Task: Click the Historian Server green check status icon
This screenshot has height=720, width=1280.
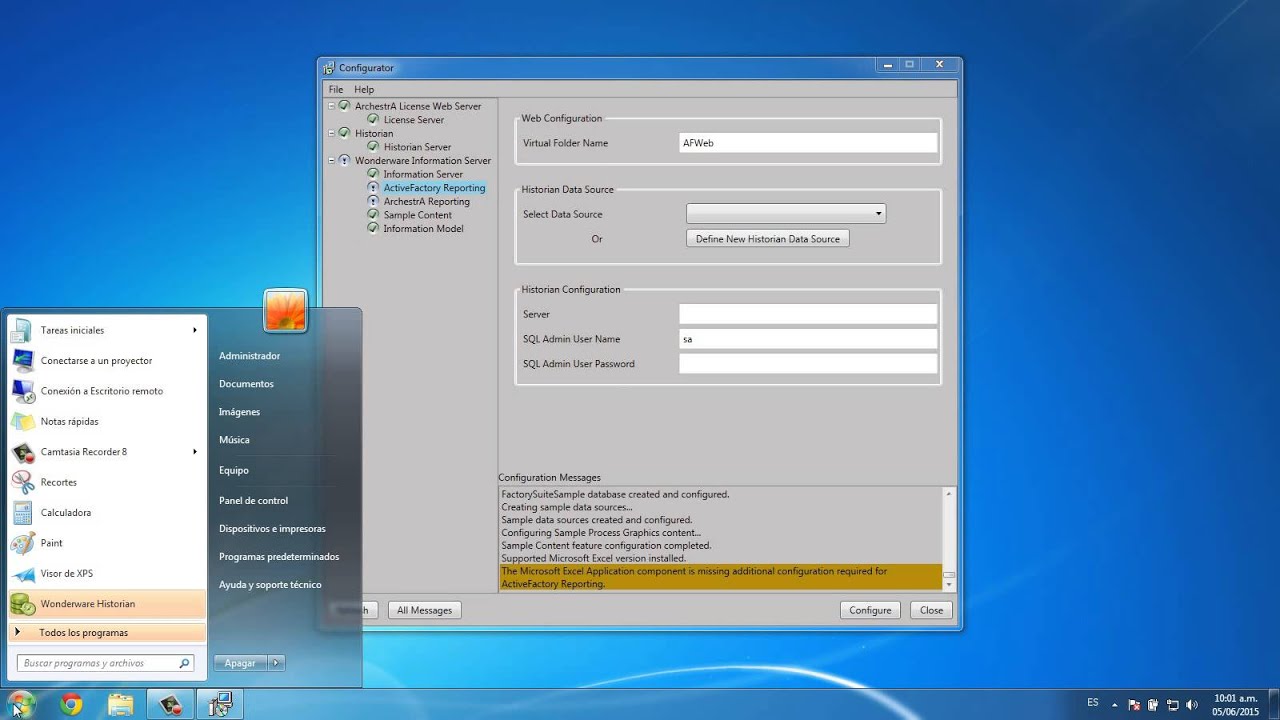Action: click(x=373, y=146)
